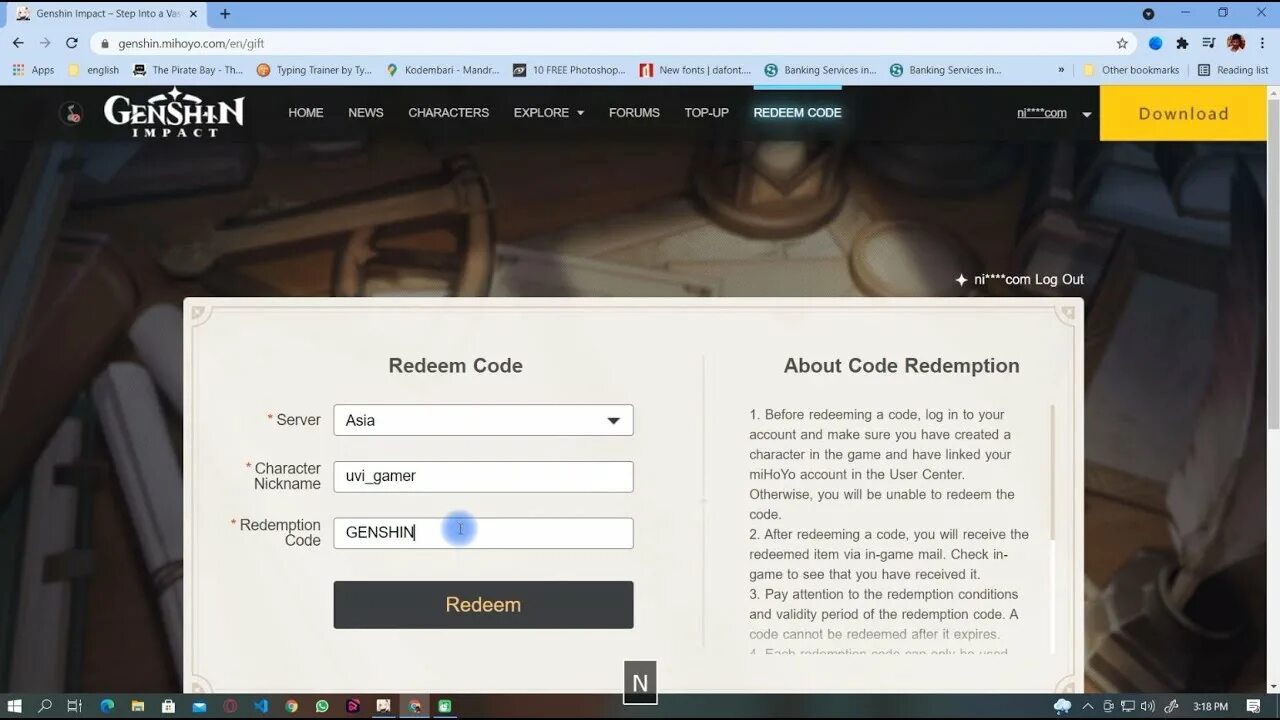Open File Explorer from taskbar
The image size is (1280, 720).
click(138, 706)
